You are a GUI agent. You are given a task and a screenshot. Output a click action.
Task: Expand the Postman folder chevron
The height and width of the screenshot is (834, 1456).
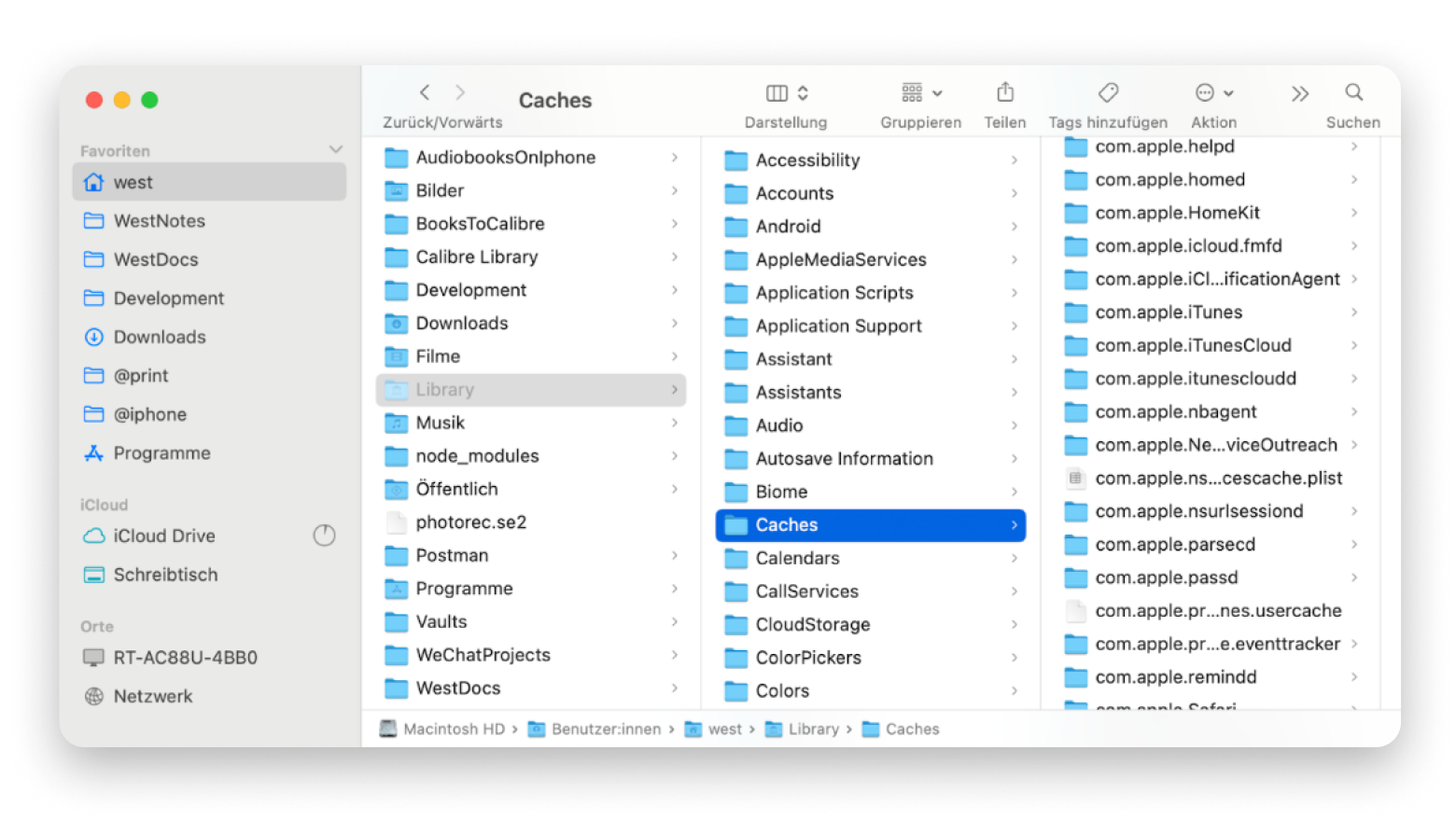[674, 555]
